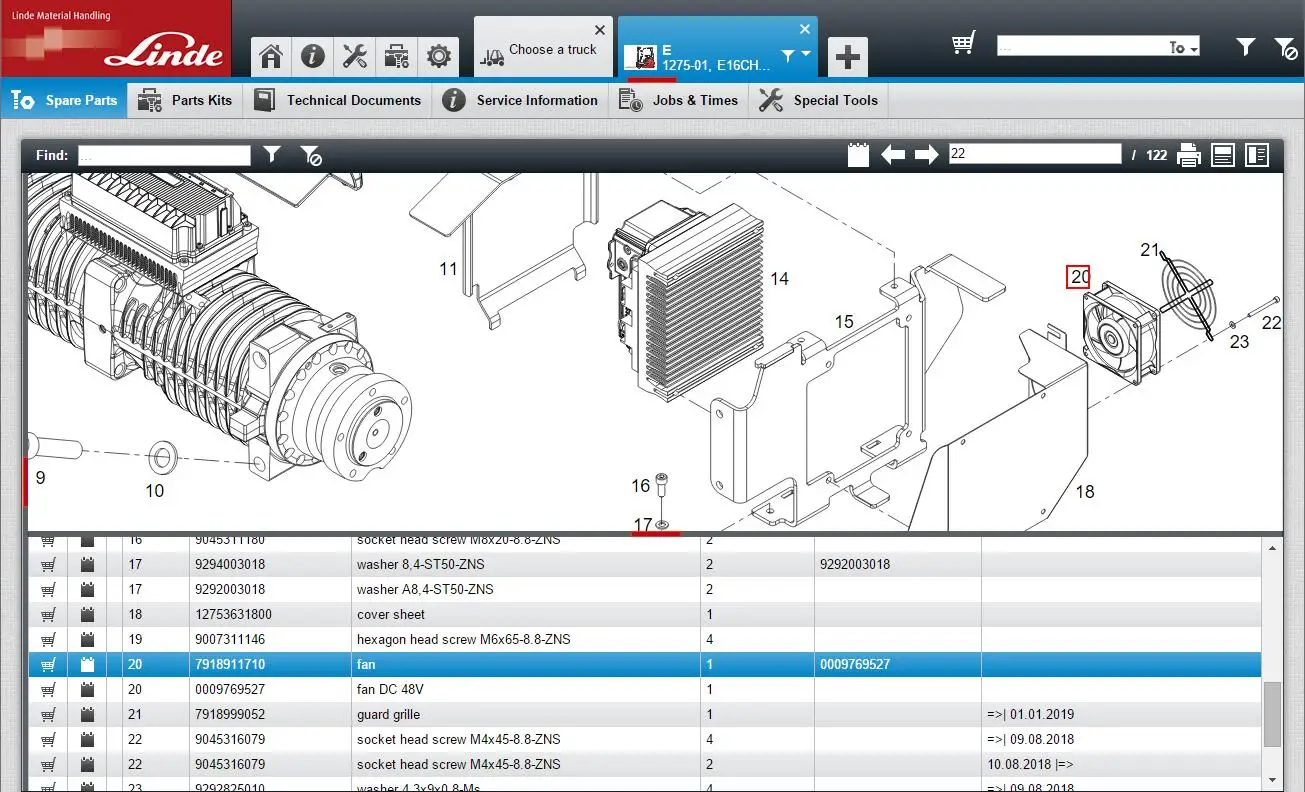
Task: Add hexagon head screw M6x65 to cart
Action: pyautogui.click(x=48, y=640)
